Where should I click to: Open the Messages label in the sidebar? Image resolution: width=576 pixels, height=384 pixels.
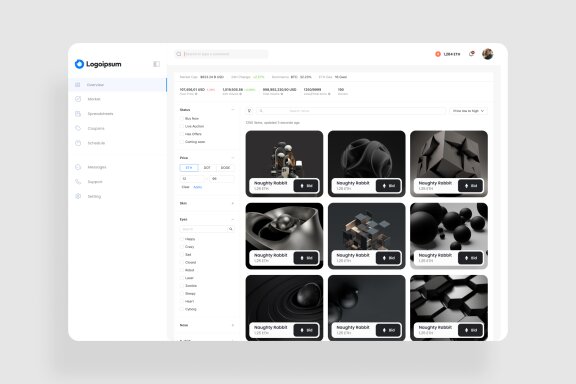tap(97, 167)
